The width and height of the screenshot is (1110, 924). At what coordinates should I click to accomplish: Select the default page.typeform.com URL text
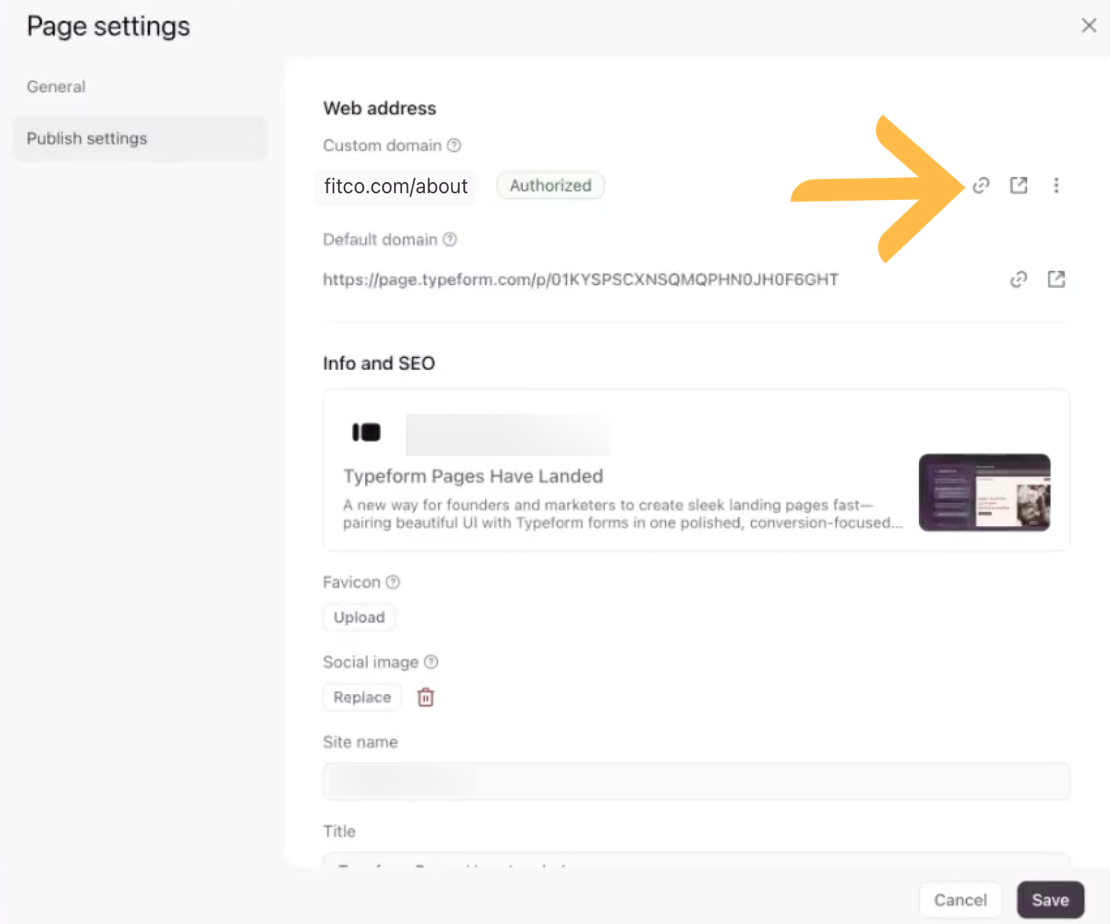pyautogui.click(x=580, y=280)
